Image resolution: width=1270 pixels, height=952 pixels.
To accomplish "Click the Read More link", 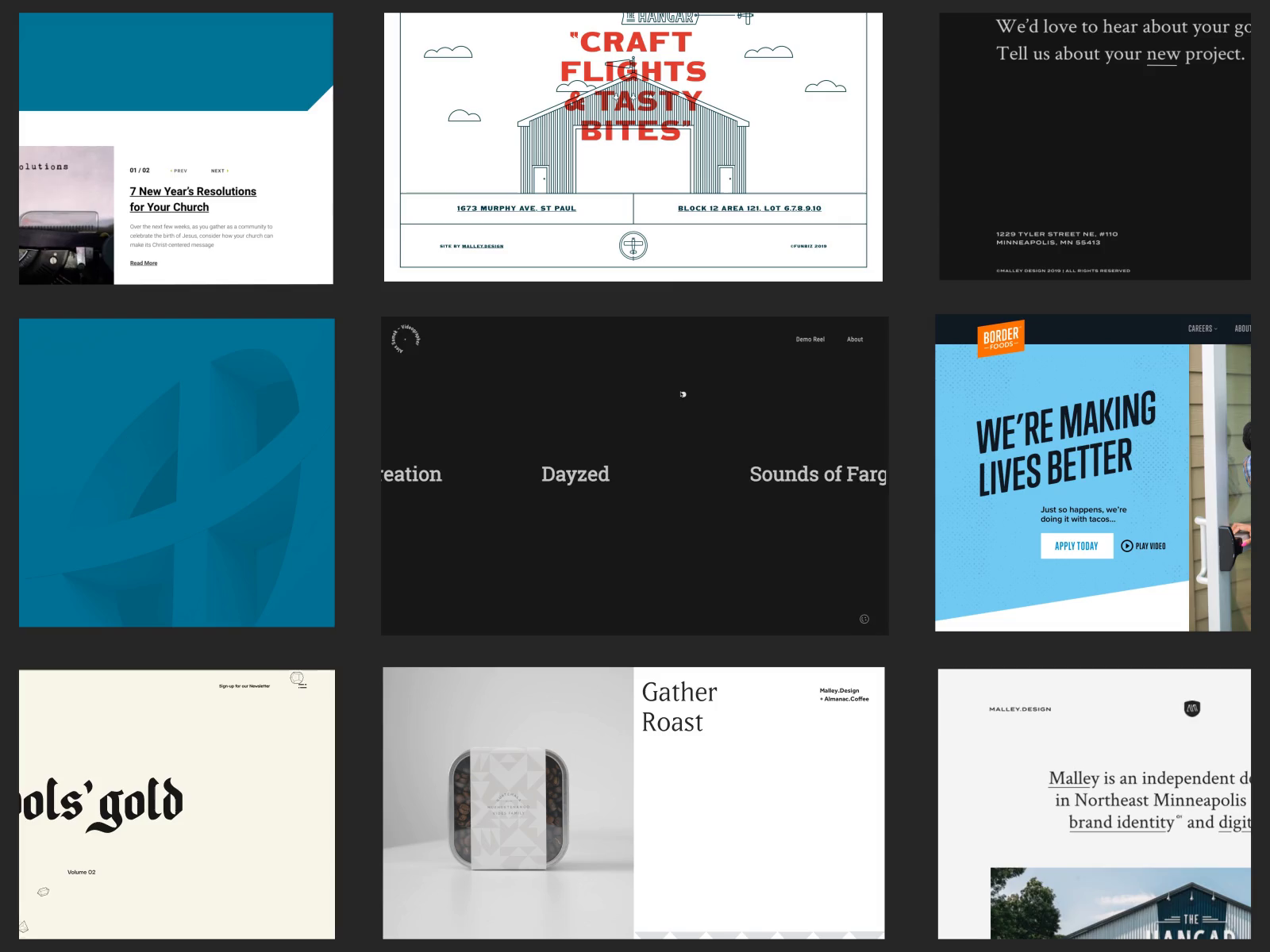I will point(144,263).
